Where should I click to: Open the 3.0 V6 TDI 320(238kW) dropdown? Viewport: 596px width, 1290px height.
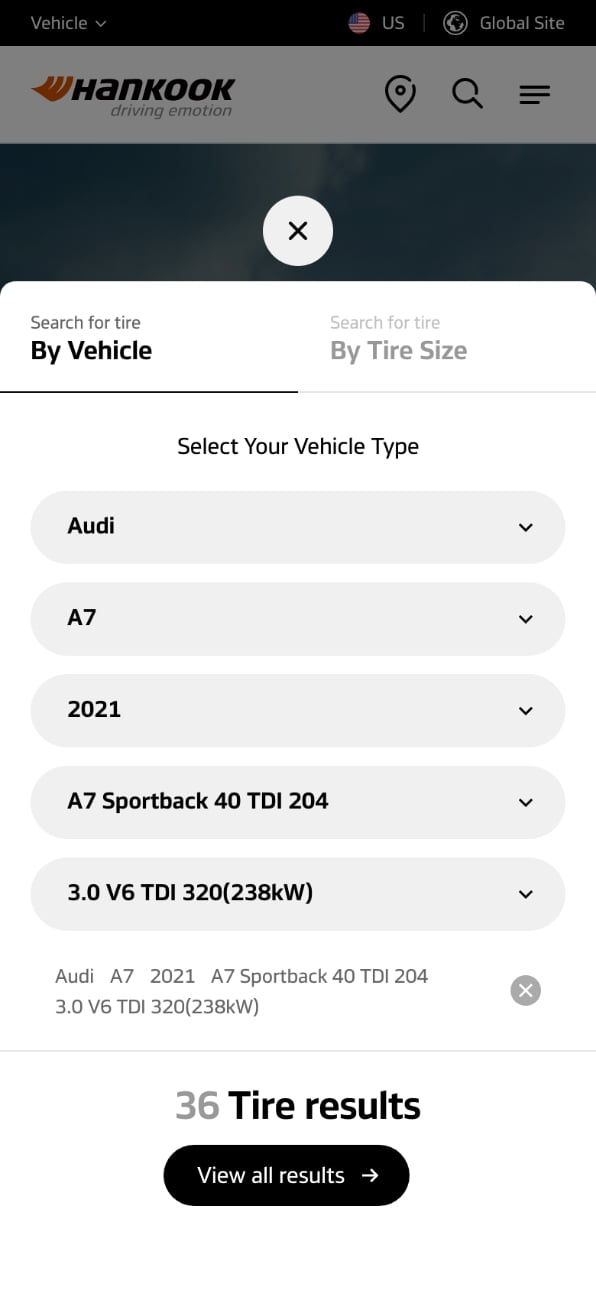tap(298, 894)
